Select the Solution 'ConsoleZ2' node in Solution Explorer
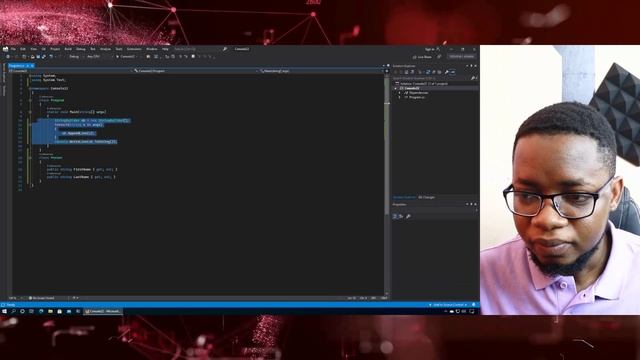The image size is (640, 360). tap(422, 84)
